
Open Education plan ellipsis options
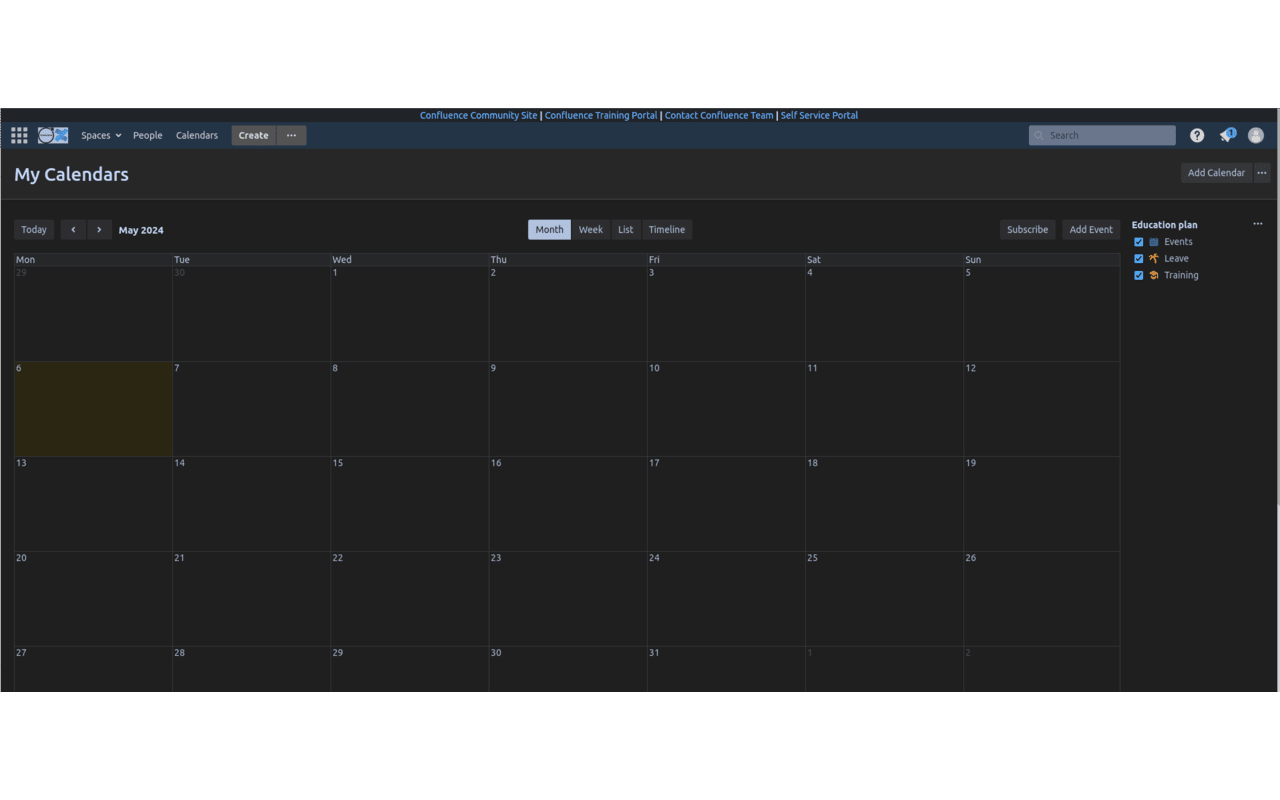1258,224
